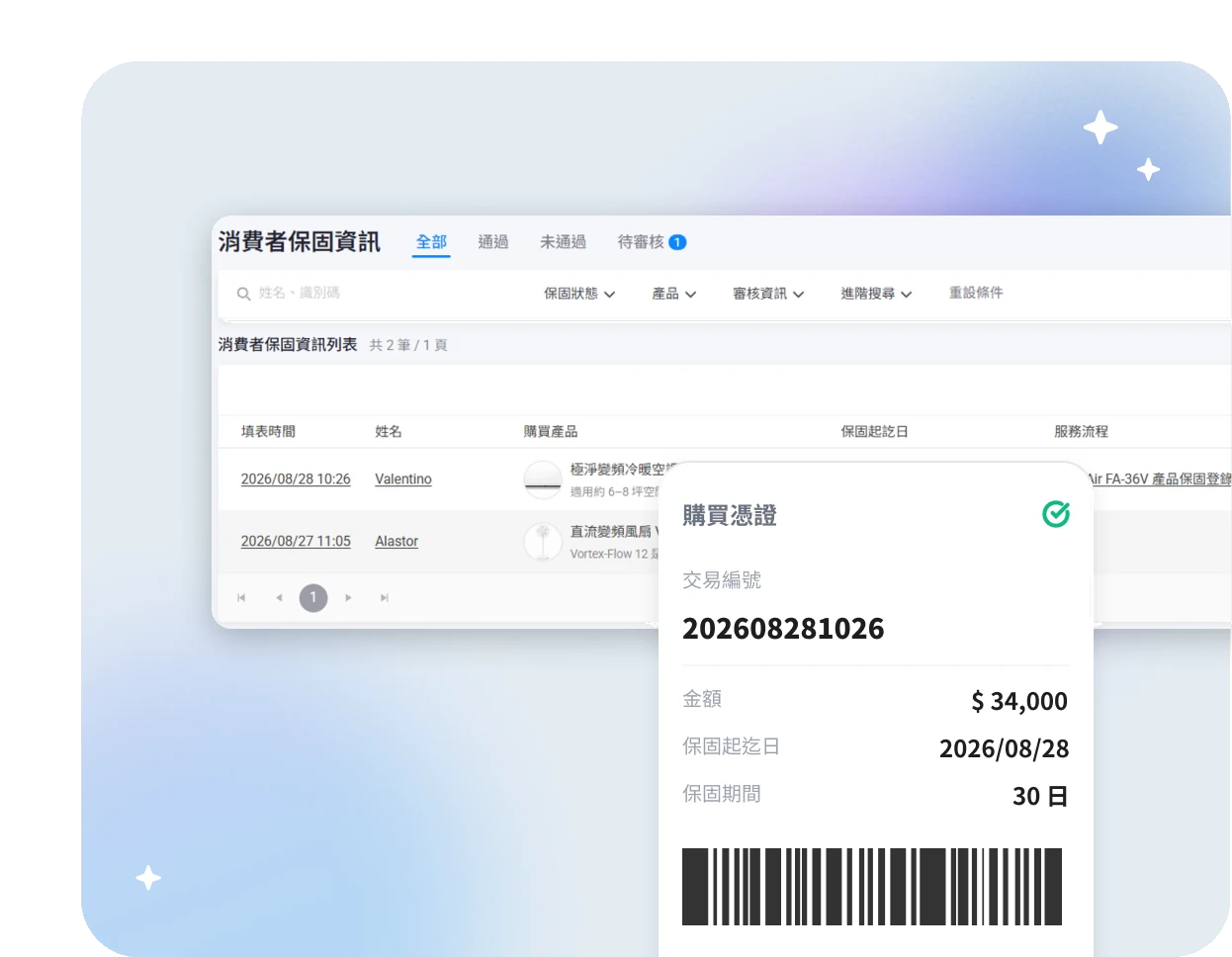Go to last page pagination icon
The width and height of the screenshot is (1232, 957).
[x=385, y=598]
